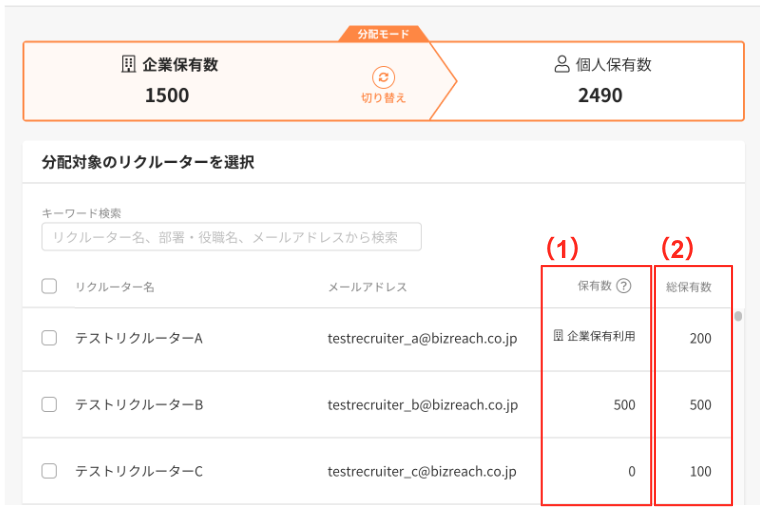Click the building icon beside 企業保有数

tap(128, 65)
